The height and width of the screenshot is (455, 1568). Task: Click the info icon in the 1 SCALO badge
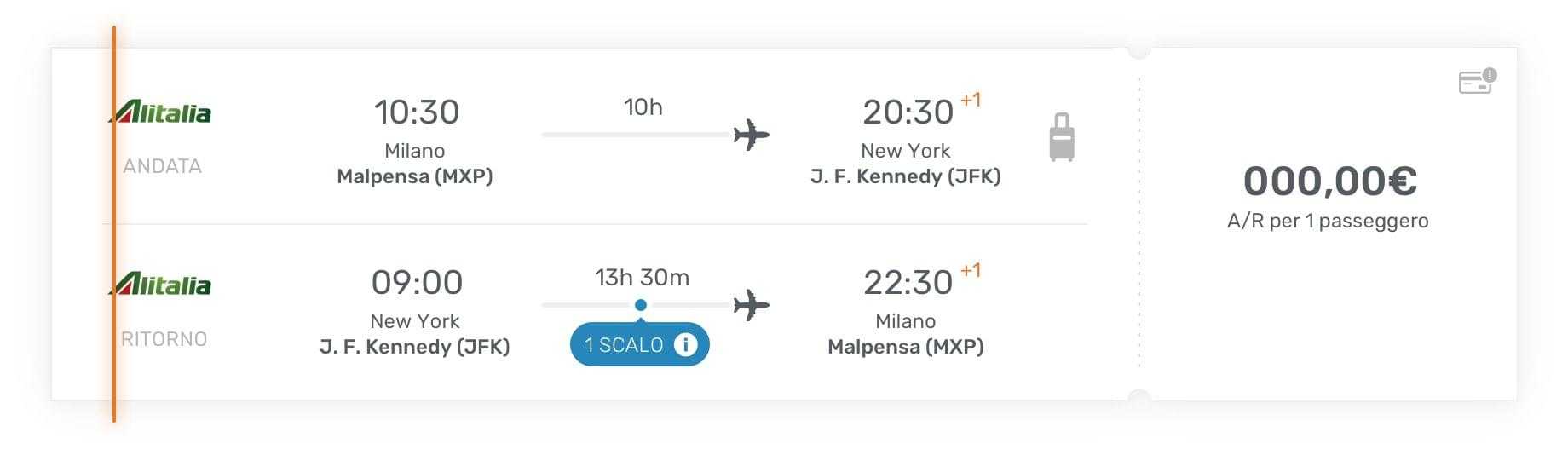tap(685, 344)
